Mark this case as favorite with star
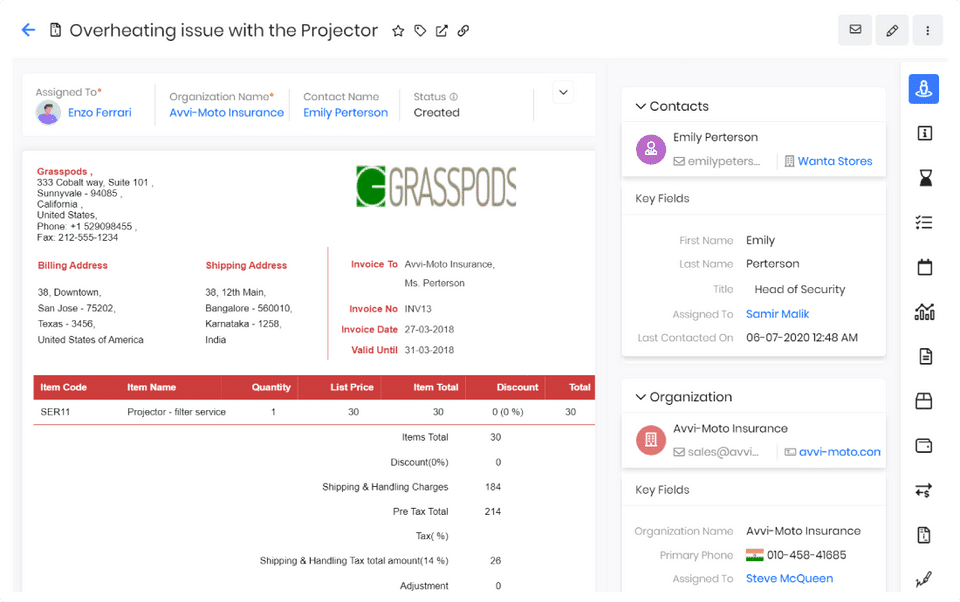The height and width of the screenshot is (602, 960). coord(398,31)
